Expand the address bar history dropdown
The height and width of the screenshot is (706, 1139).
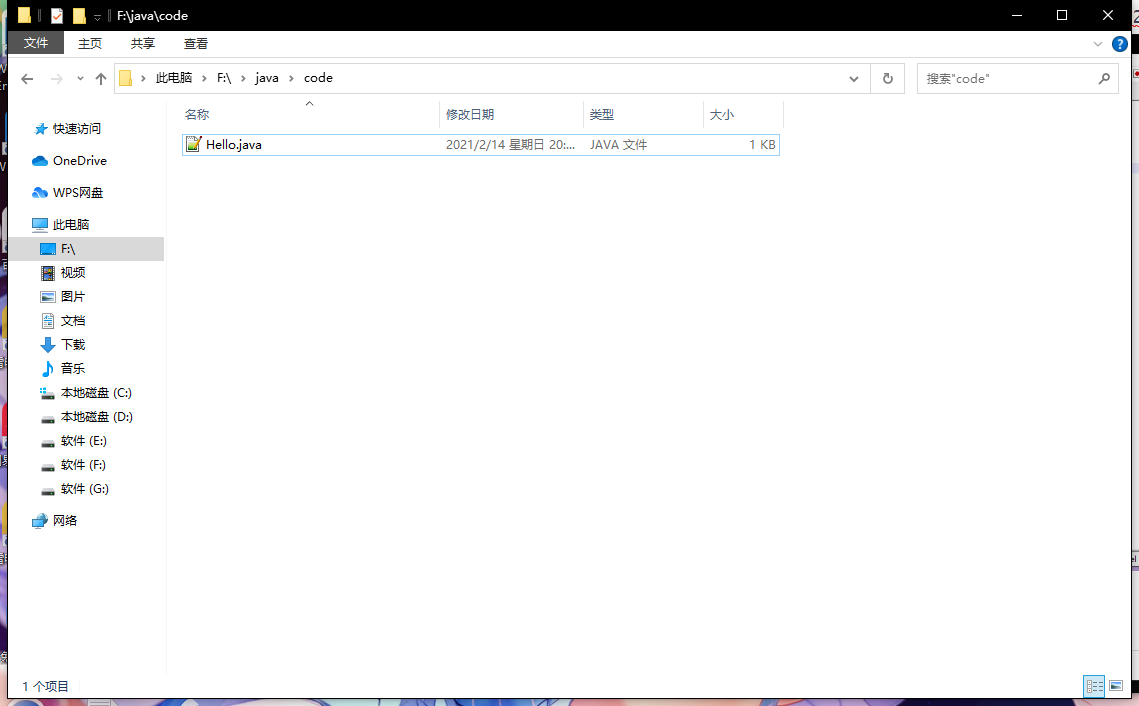854,78
